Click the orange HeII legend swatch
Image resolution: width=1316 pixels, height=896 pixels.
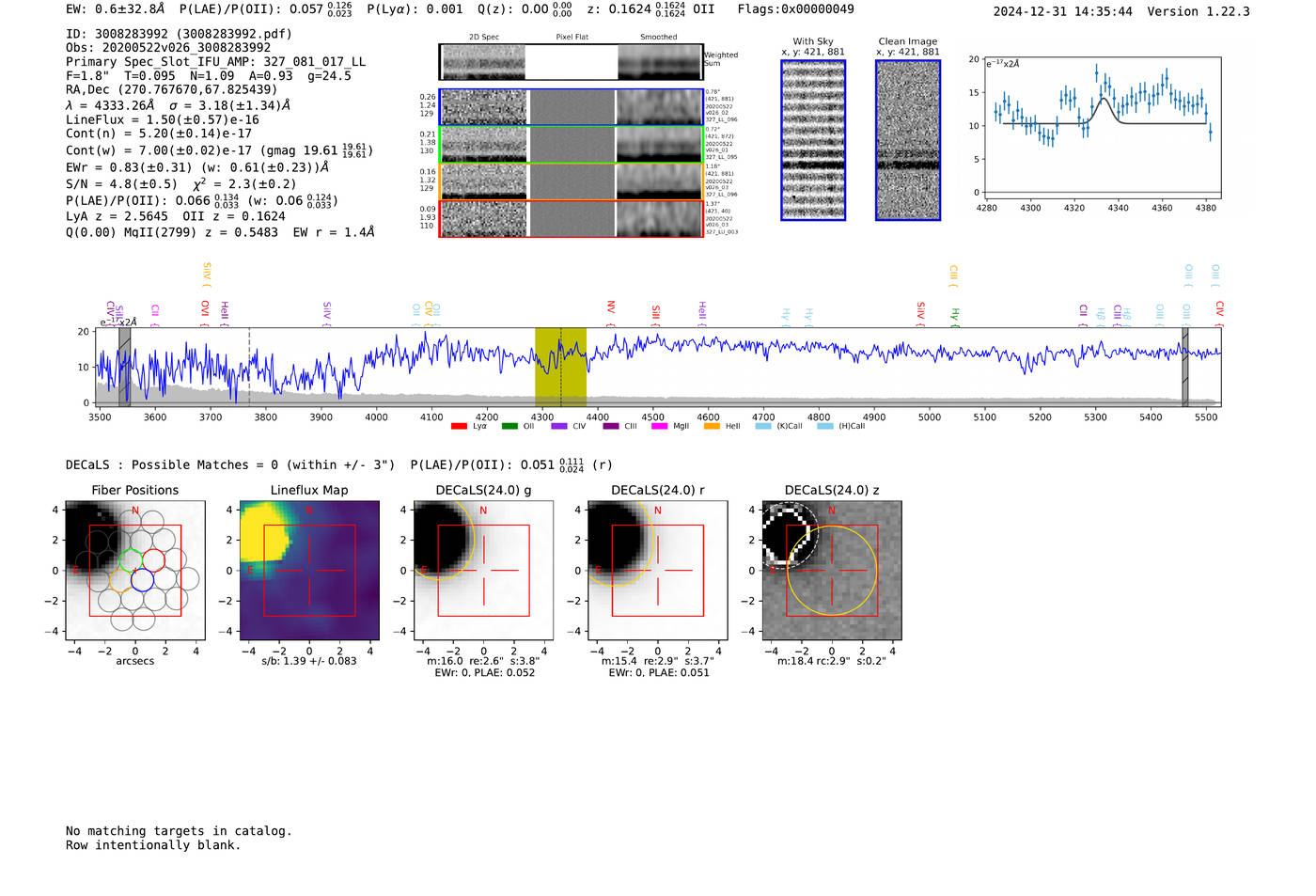[x=712, y=426]
